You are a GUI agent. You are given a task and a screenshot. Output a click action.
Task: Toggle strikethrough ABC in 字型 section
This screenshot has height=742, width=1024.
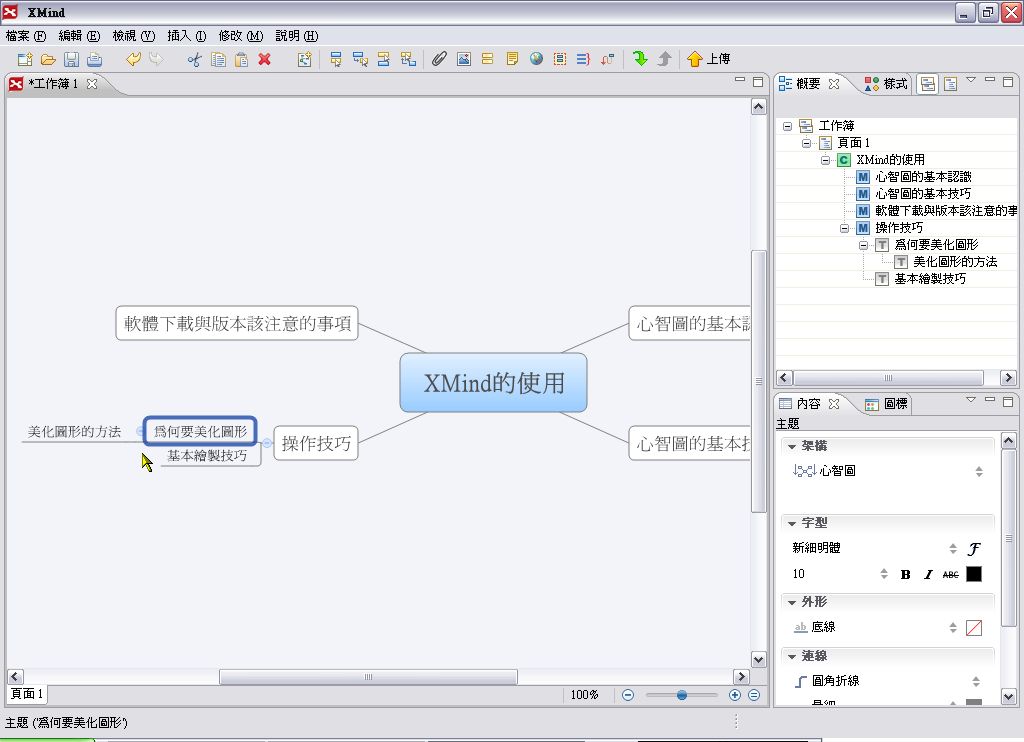(x=951, y=575)
